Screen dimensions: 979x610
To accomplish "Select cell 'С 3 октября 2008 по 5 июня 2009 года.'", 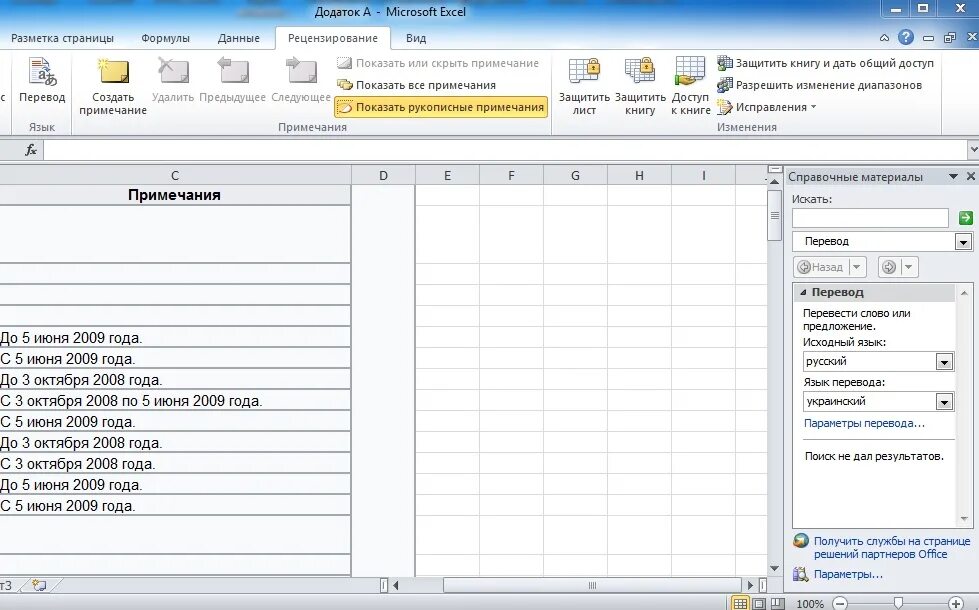I will [x=175, y=401].
